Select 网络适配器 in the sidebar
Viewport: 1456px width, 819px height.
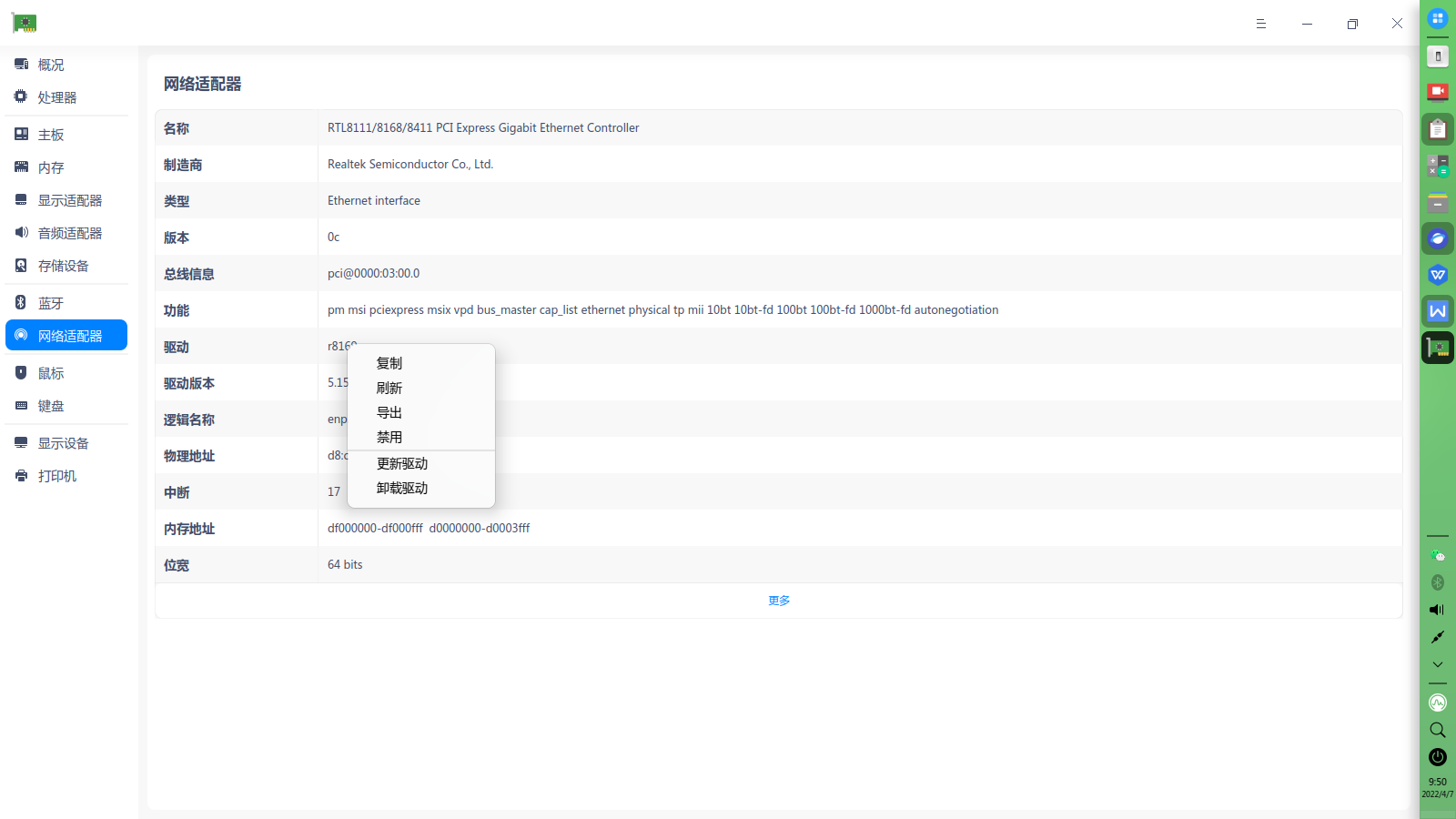click(x=66, y=336)
